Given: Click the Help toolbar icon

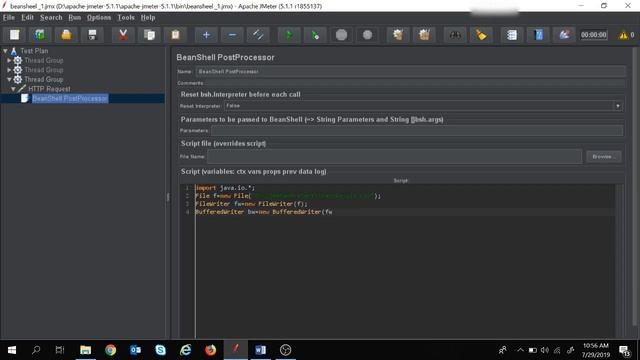Looking at the screenshot, I should (x=538, y=35).
